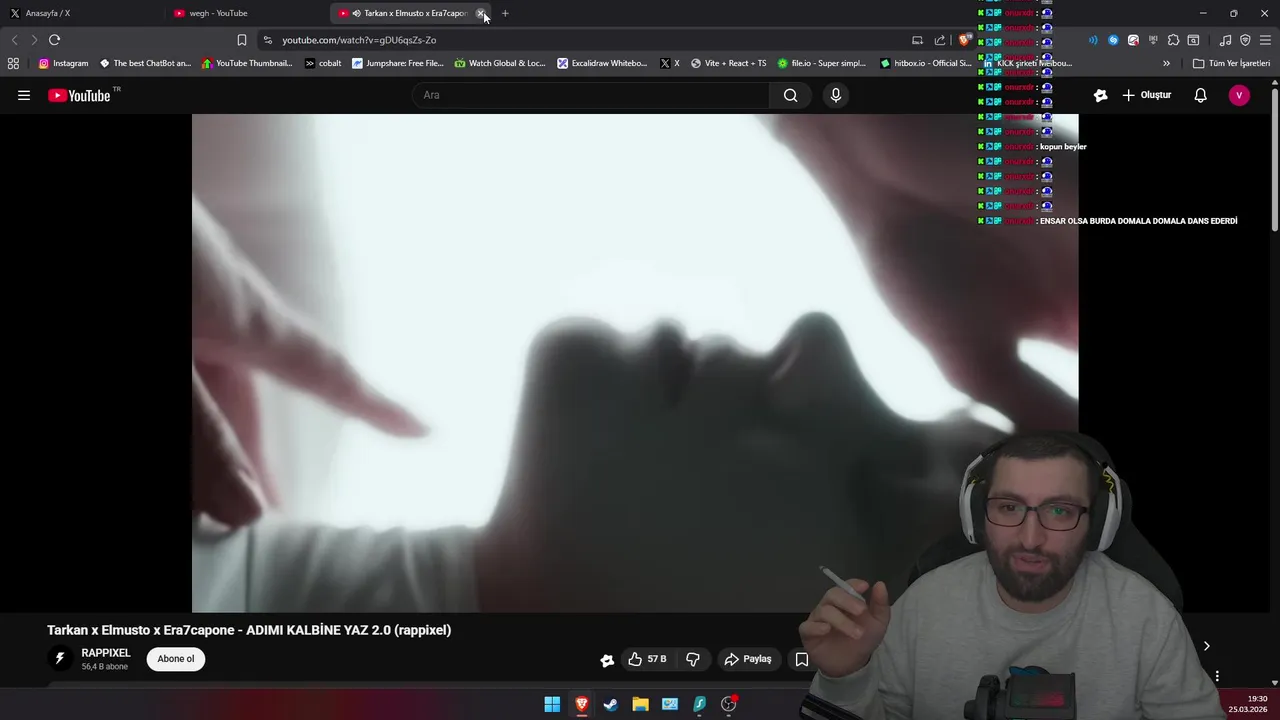Viewport: 1280px width, 720px height.
Task: Open the apps grid in bookmarks bar
Action: [13, 63]
